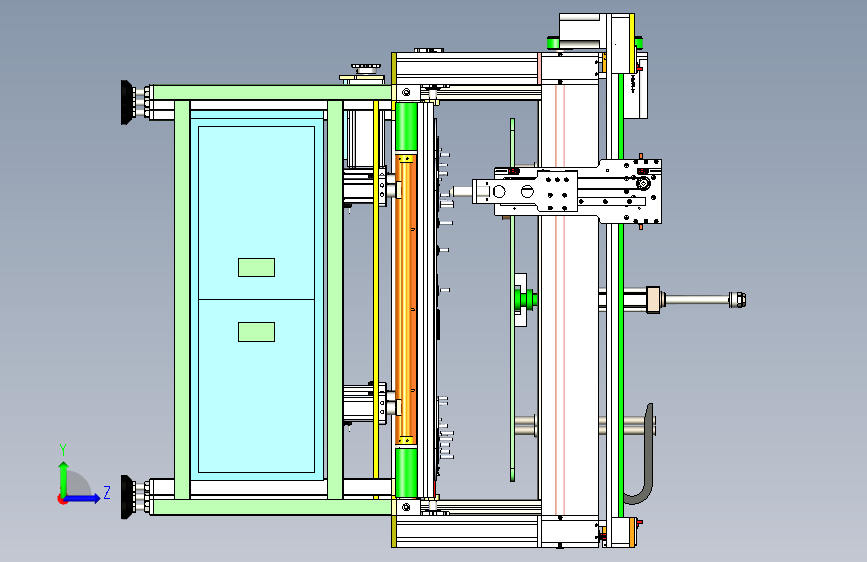Select the bottom-left black leveling foot
867x562 pixels.
coord(128,497)
